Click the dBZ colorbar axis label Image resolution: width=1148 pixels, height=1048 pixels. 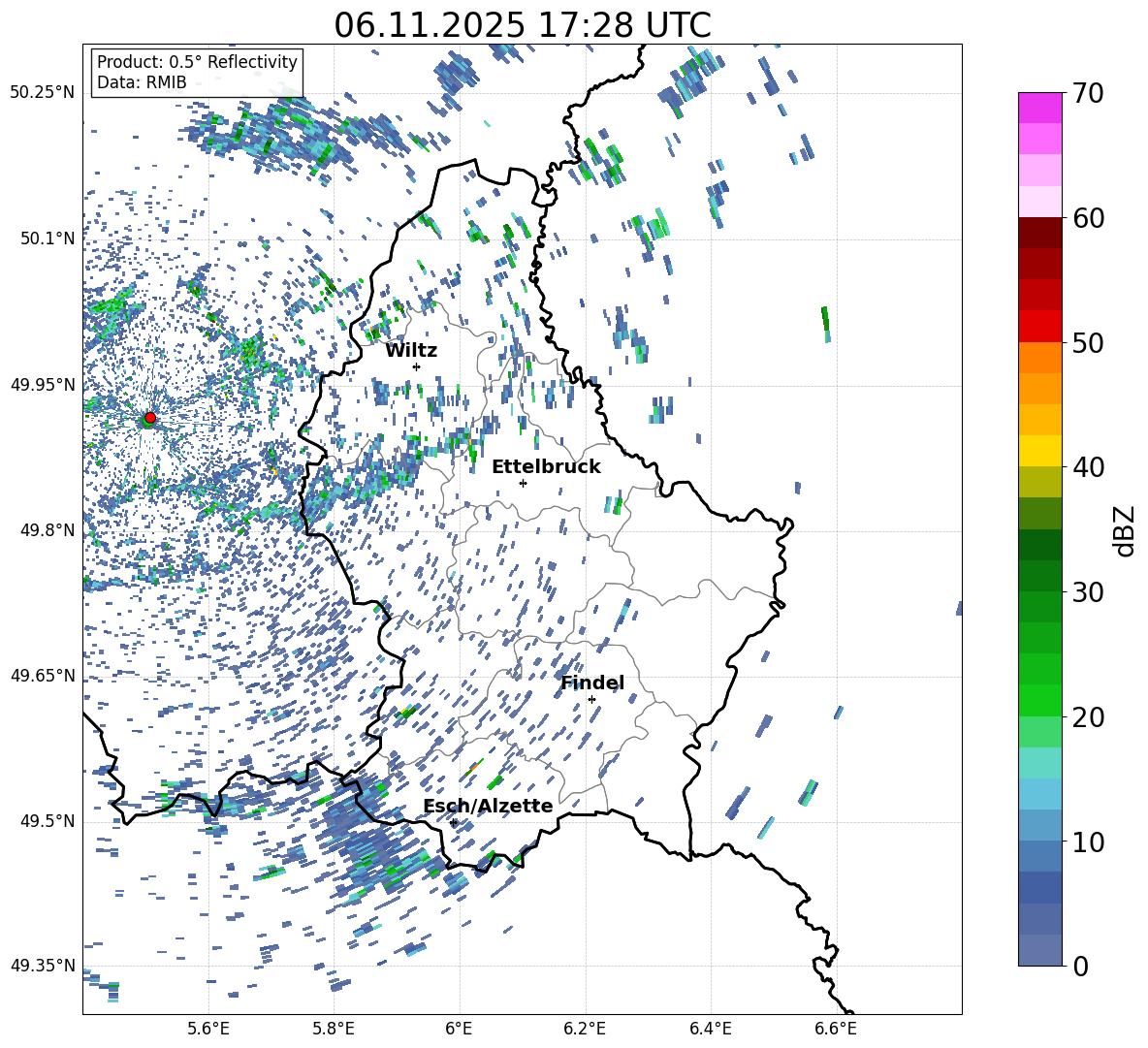pyautogui.click(x=1125, y=529)
